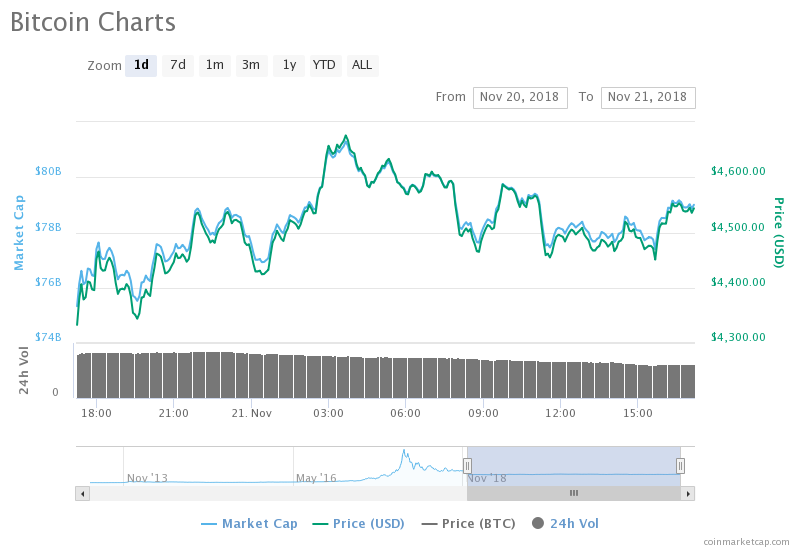Click the $74B market cap axis label
Image resolution: width=800 pixels, height=550 pixels.
[48, 337]
